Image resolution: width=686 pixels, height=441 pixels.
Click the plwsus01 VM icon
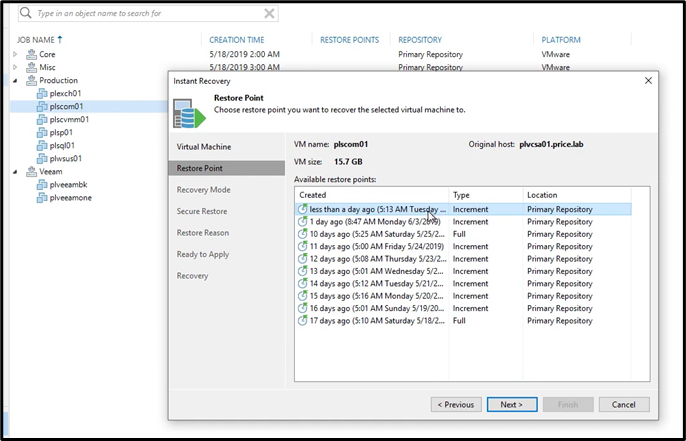pyautogui.click(x=42, y=158)
